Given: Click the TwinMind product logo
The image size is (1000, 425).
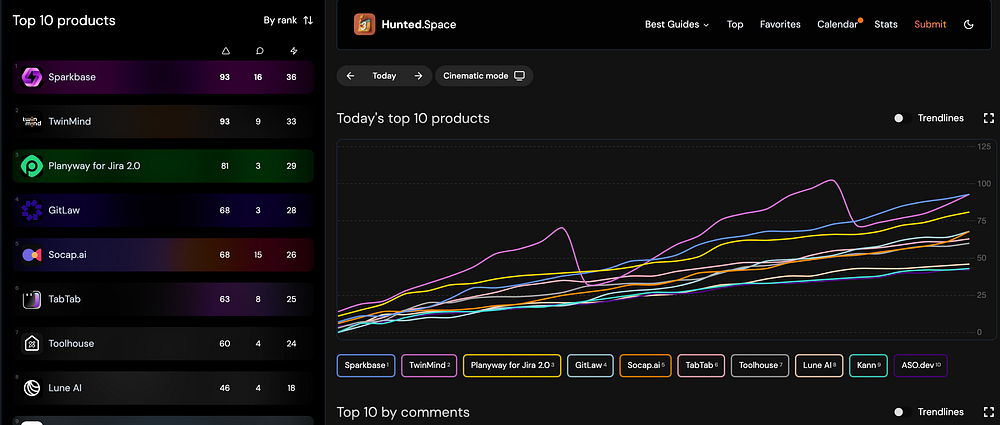Looking at the screenshot, I should [31, 121].
